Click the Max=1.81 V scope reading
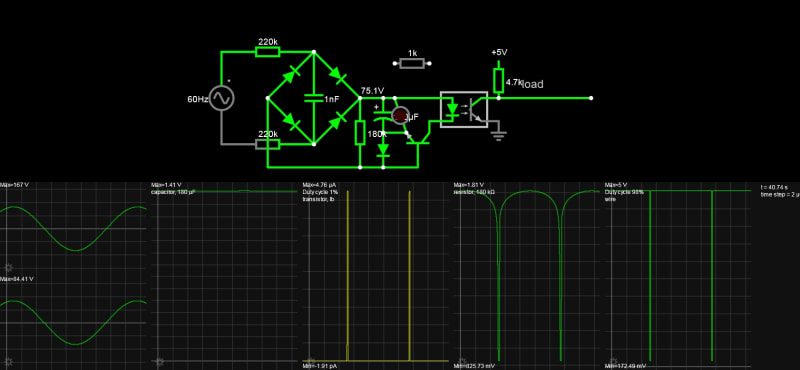The height and width of the screenshot is (370, 800). click(x=468, y=185)
